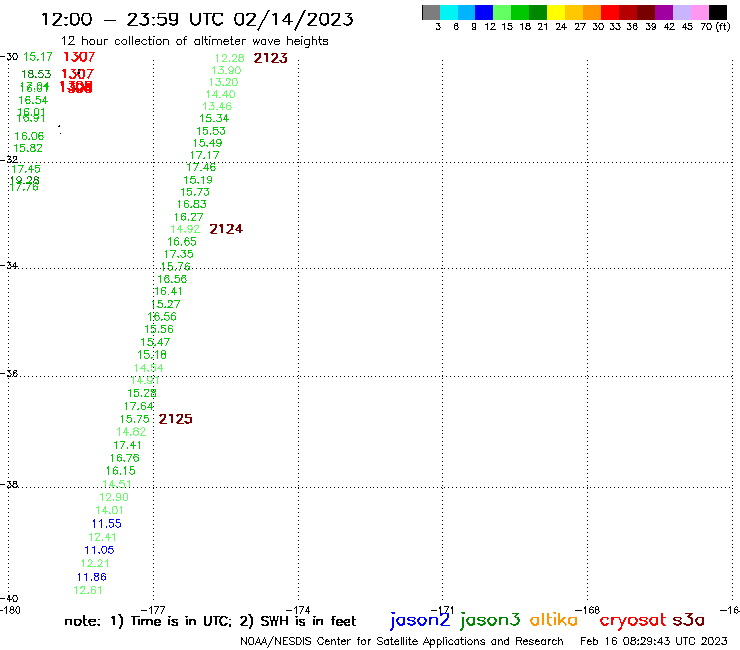Viewport: 740px width, 650px height.
Task: Click the black legend color swatch
Action: click(x=717, y=12)
